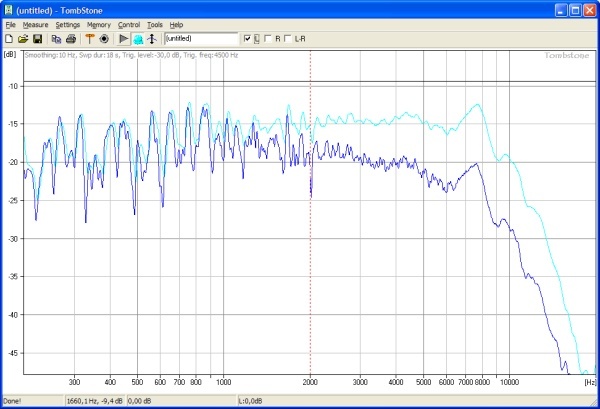Click the cyan curve peak near 8000 Hz
This screenshot has height=409, width=600.
pyautogui.click(x=478, y=104)
